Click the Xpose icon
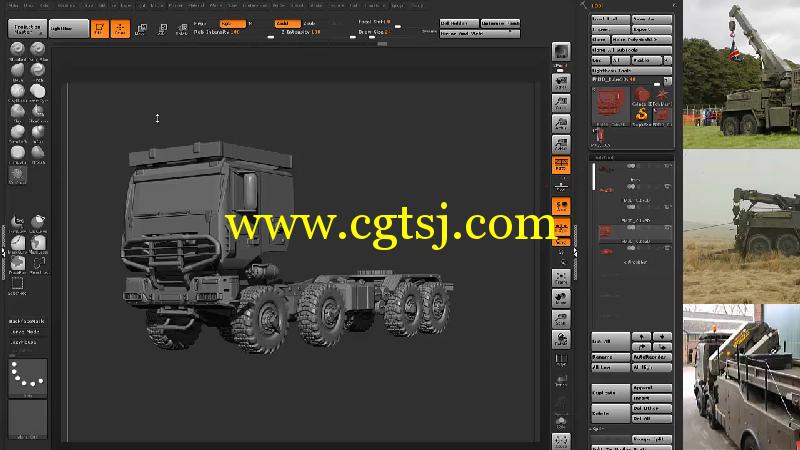 (561, 441)
